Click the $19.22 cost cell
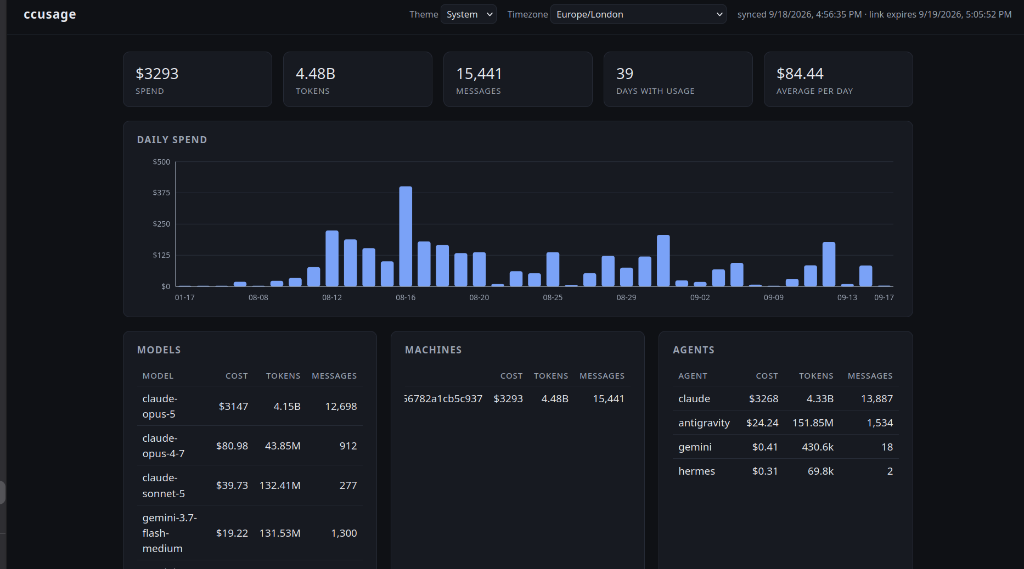The image size is (1024, 569). pyautogui.click(x=232, y=533)
